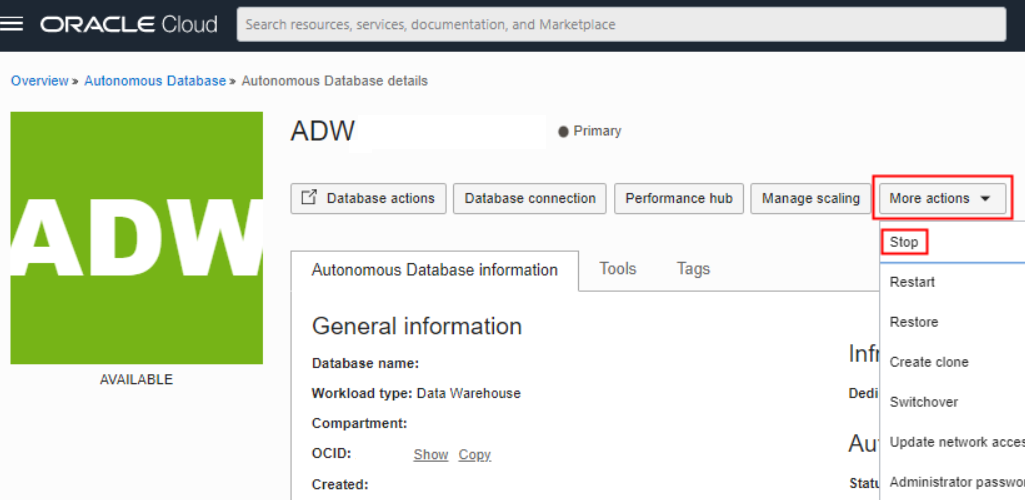Screen dimensions: 1025x500
Task: Click the Database connection button
Action: point(530,198)
